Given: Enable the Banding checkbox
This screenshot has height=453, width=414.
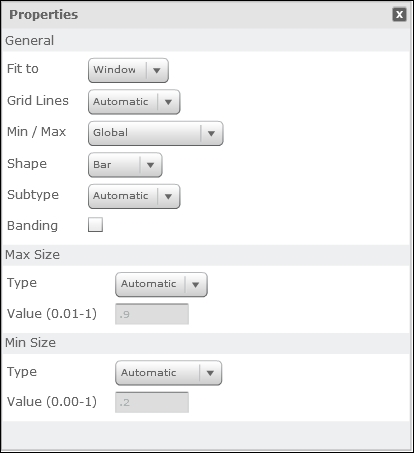Looking at the screenshot, I should pyautogui.click(x=95, y=225).
